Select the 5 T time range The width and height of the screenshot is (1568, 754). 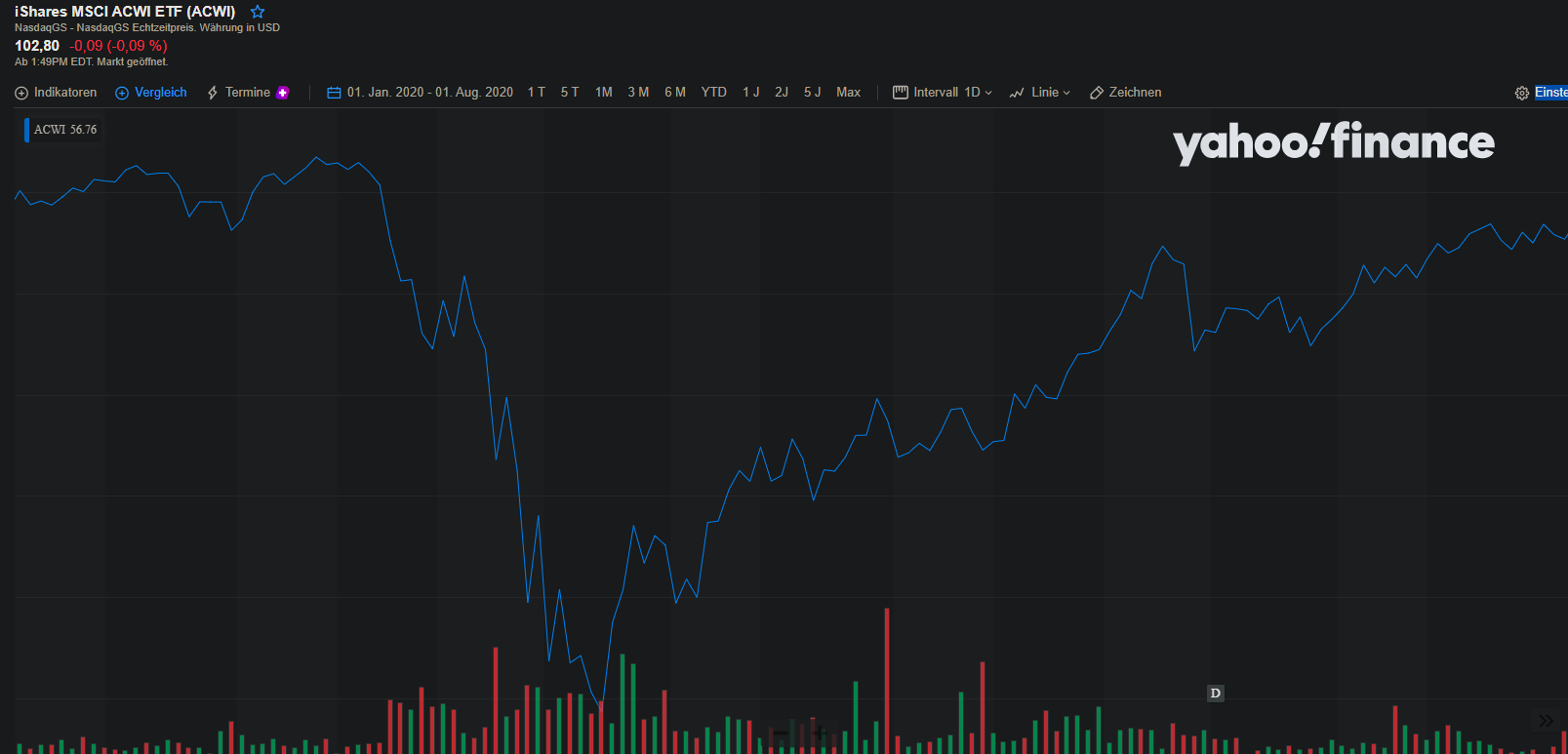click(x=570, y=93)
